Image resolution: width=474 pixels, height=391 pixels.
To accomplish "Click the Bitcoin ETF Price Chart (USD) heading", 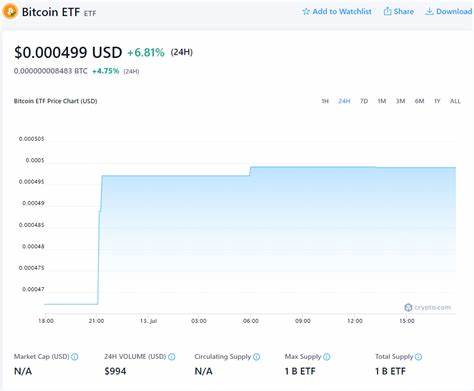I will (x=55, y=101).
